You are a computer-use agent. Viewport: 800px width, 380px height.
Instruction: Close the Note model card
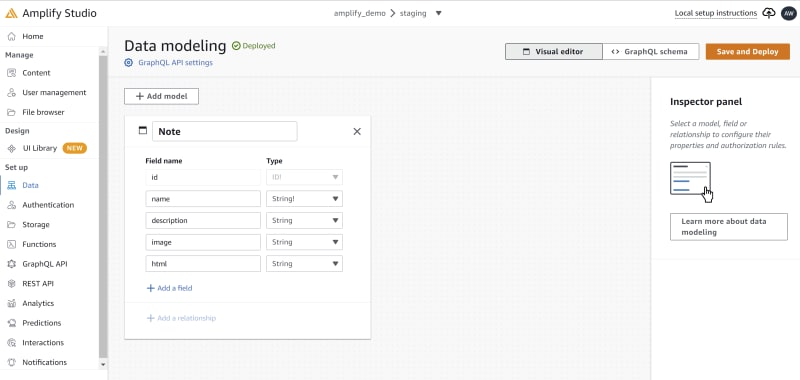[x=357, y=132]
